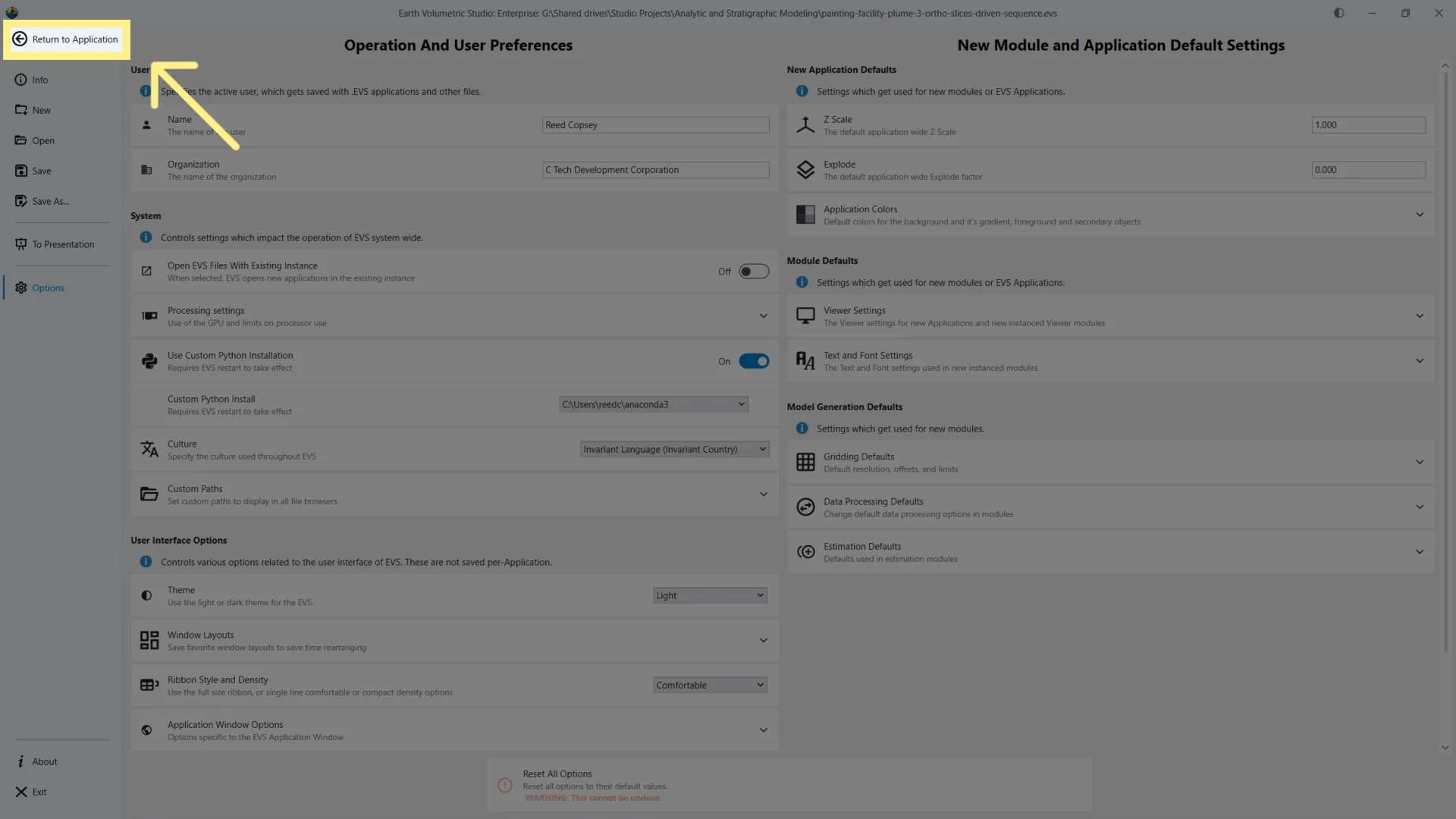
Task: Expand Gridding Defaults chevron
Action: [x=1420, y=462]
